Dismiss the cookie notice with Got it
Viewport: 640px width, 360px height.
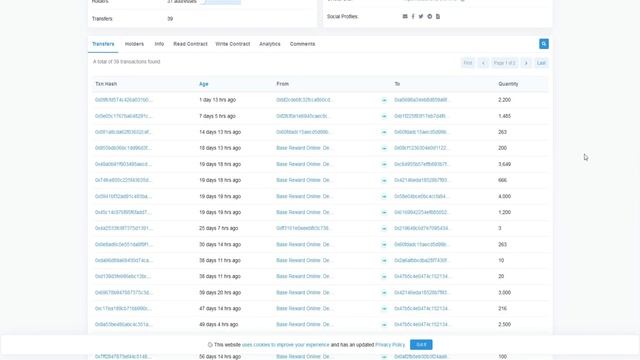pos(421,344)
